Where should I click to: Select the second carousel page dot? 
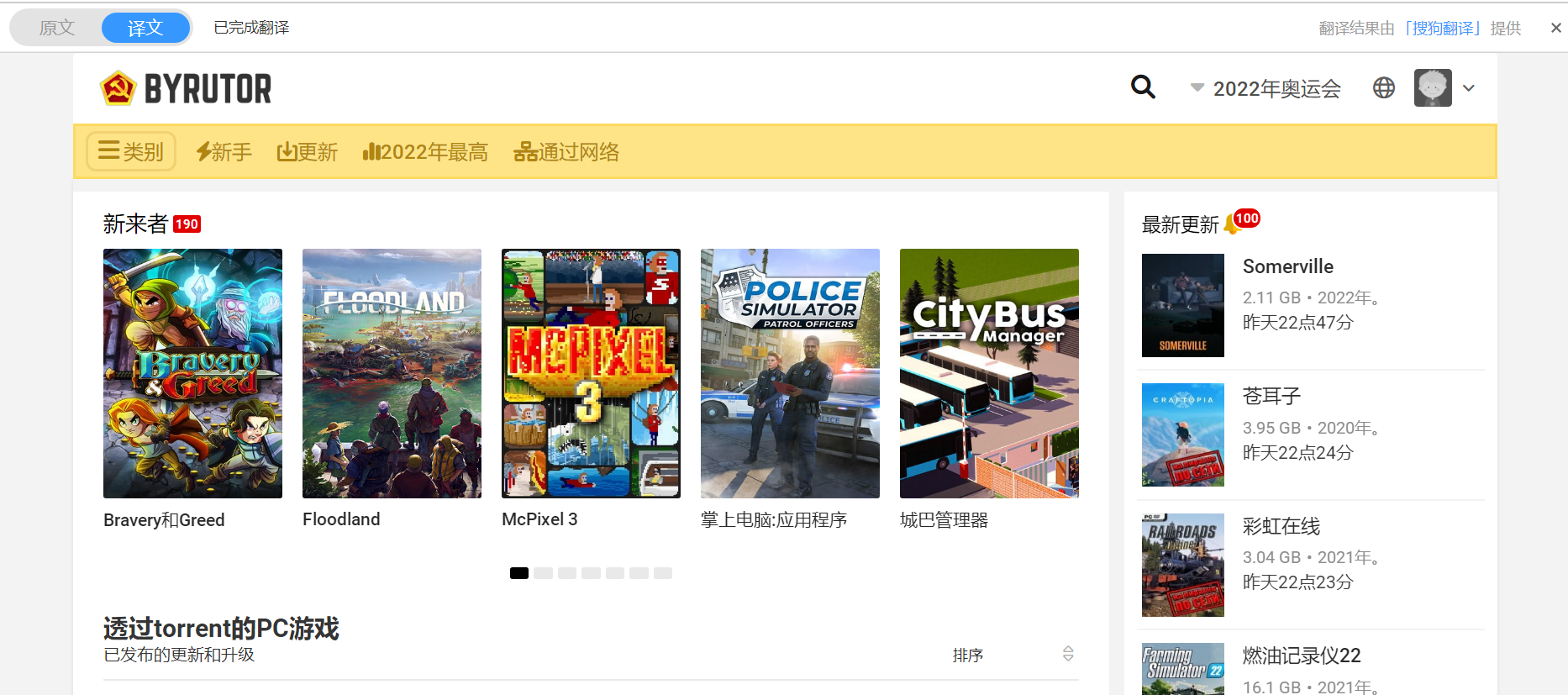pyautogui.click(x=543, y=573)
